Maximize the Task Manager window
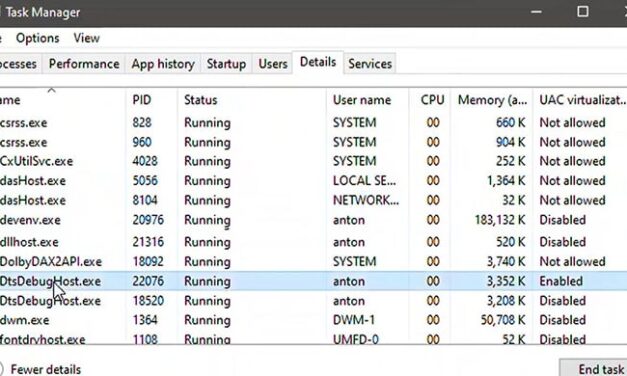Viewport: 627px width, 376px height. coord(583,12)
